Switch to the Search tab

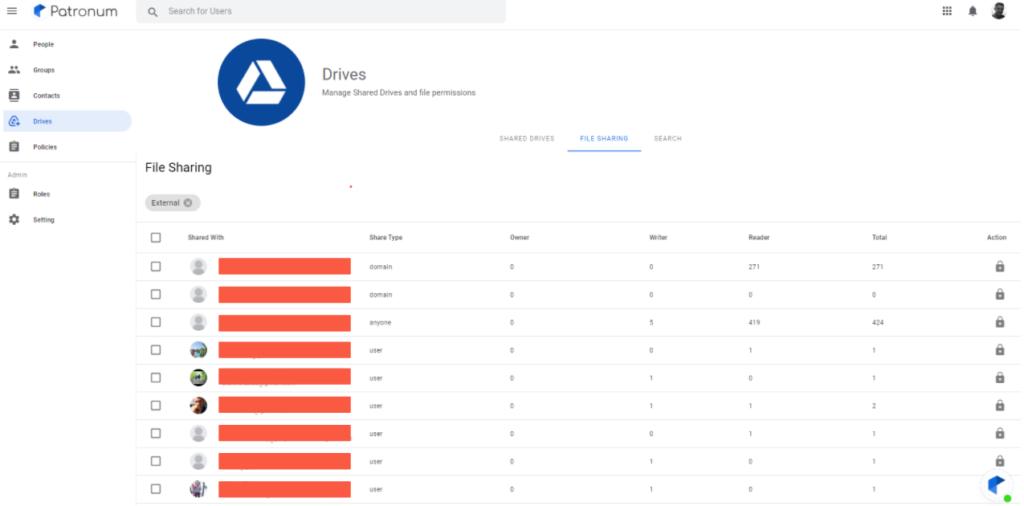(x=667, y=139)
